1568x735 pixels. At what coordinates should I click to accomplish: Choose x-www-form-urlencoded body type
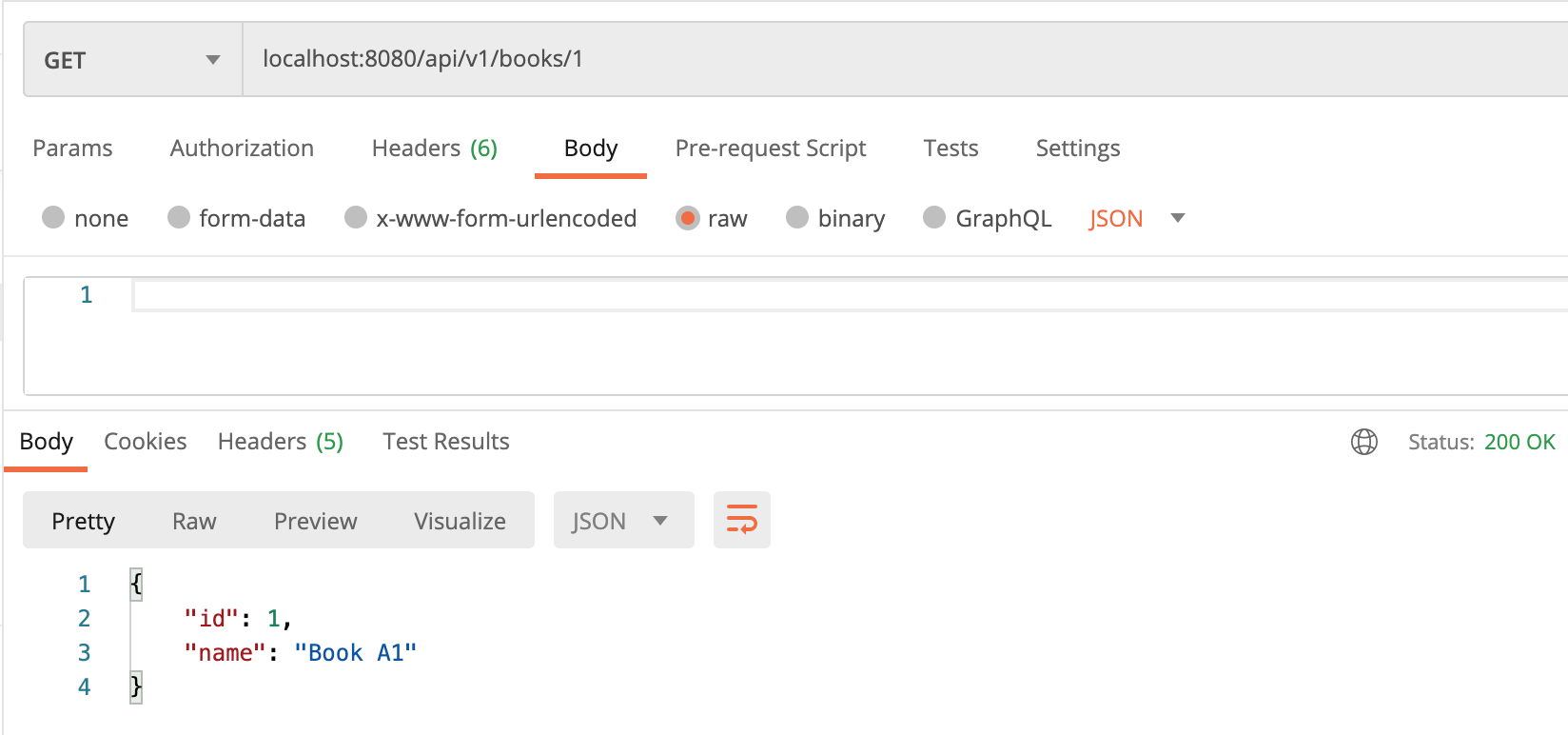(356, 218)
